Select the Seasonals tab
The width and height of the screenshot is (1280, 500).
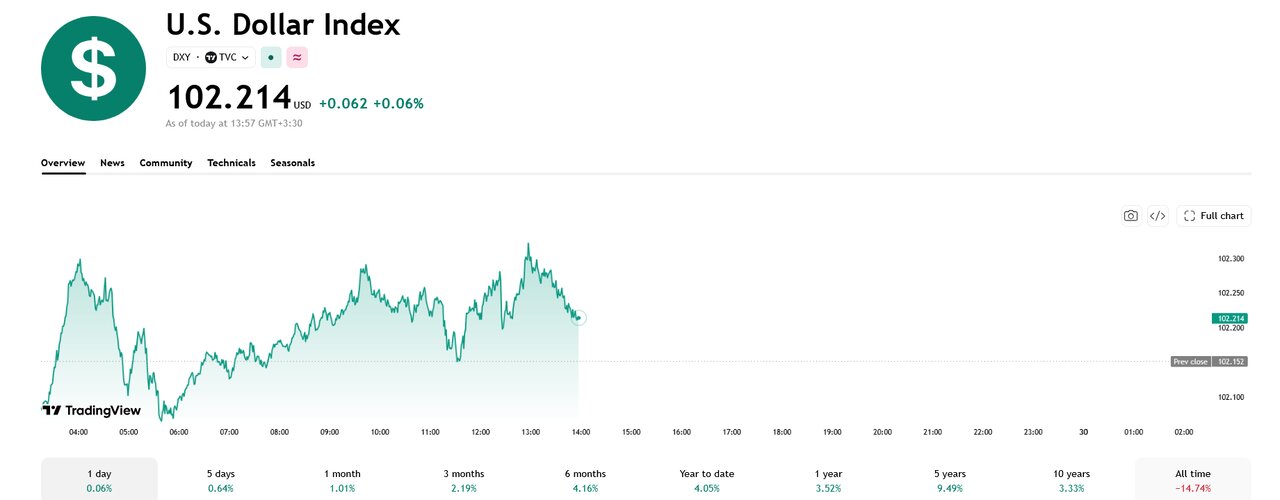(x=292, y=163)
